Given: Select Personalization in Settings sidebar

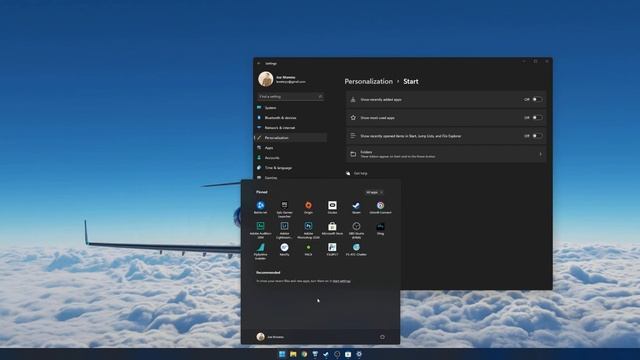Looking at the screenshot, I should coord(291,138).
